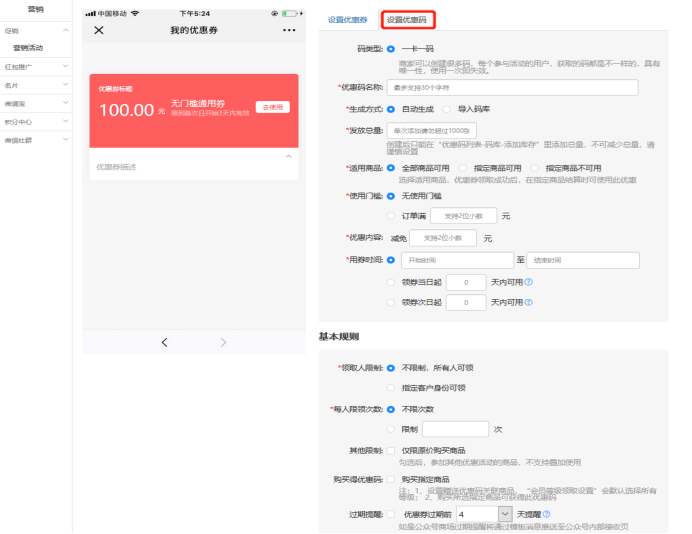
Task: Select the date-range 用券时间 radio
Action: [x=391, y=260]
